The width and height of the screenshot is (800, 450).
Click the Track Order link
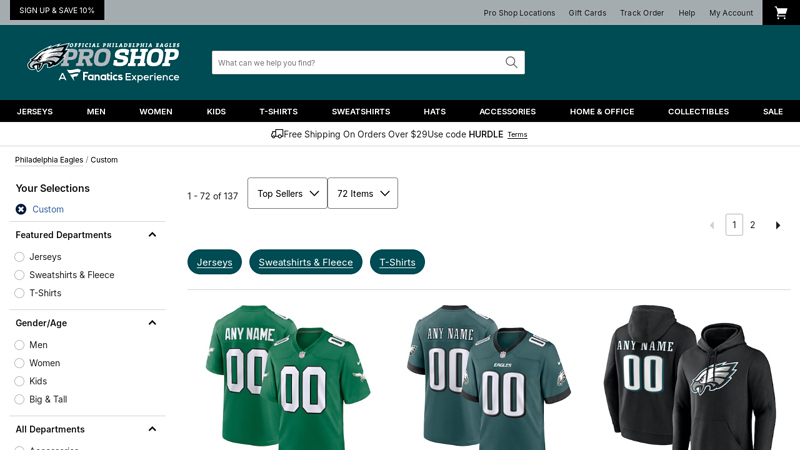pyautogui.click(x=641, y=13)
